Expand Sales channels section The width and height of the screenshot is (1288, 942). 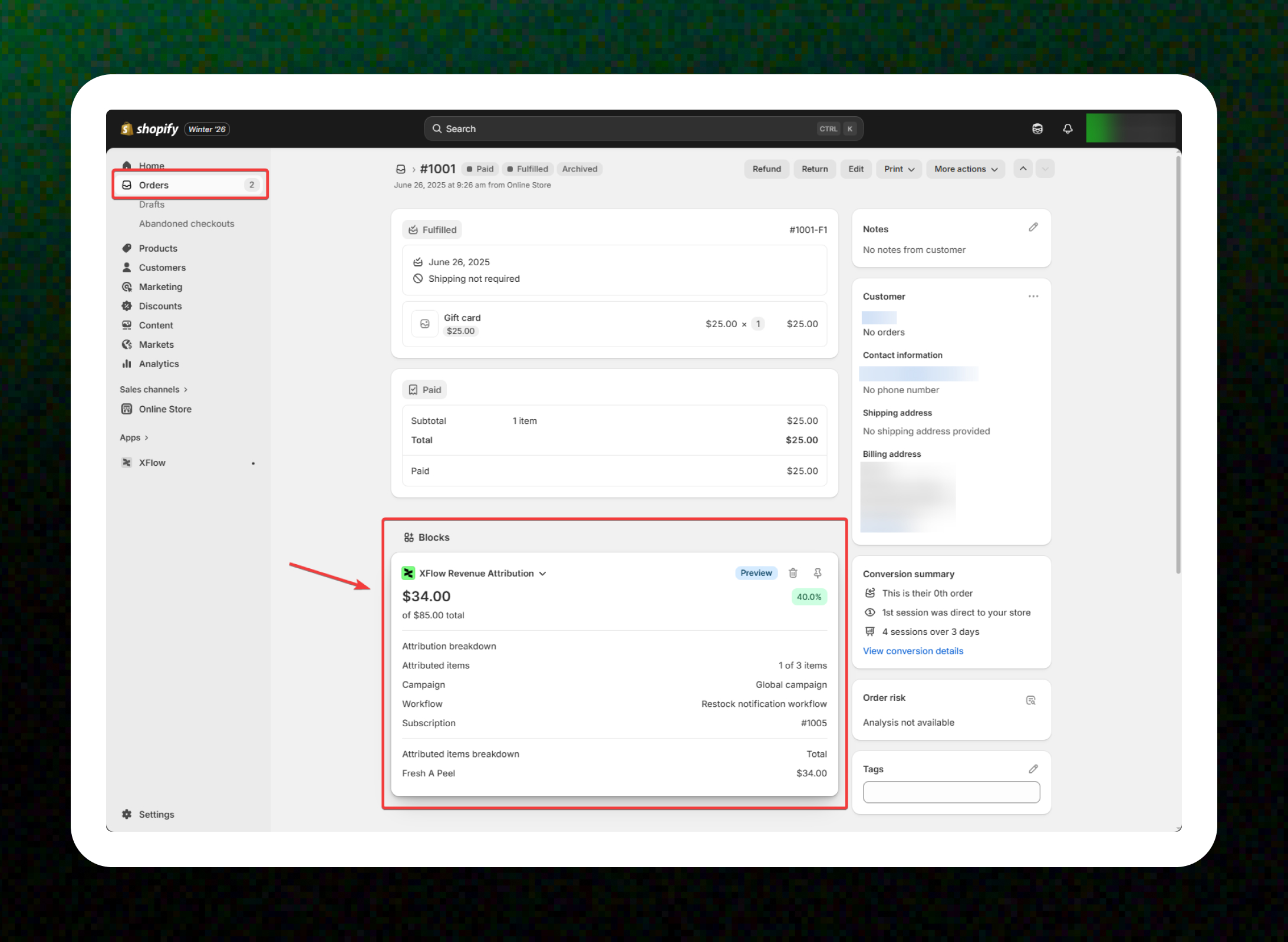[x=153, y=389]
